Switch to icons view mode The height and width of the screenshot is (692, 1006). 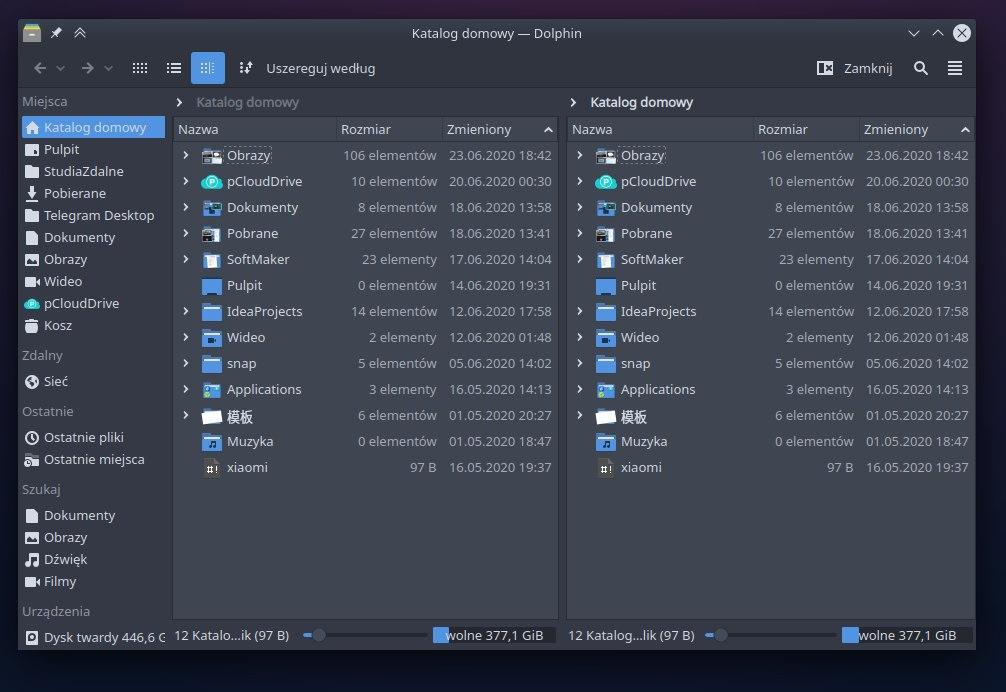pos(140,68)
